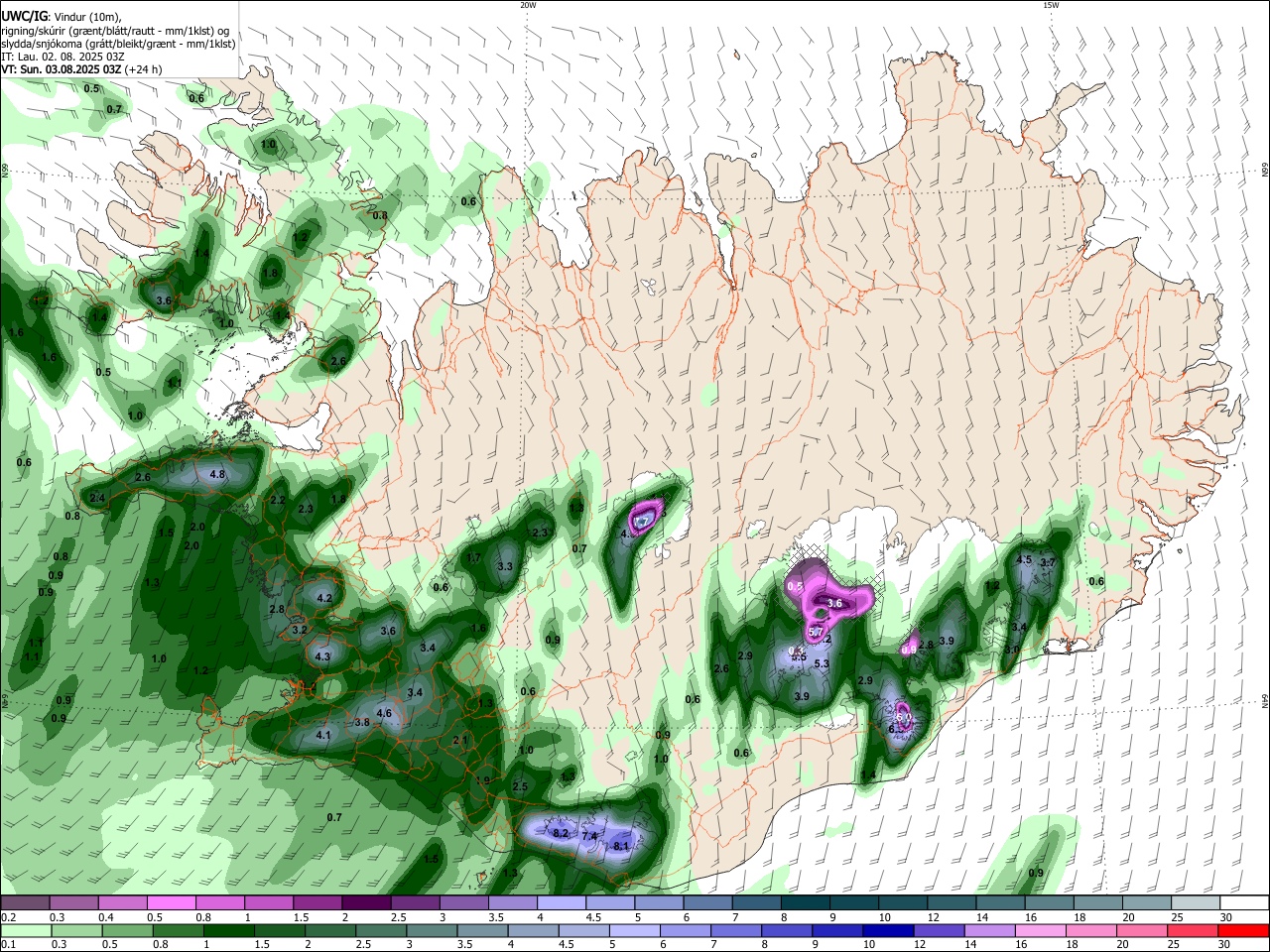Select the 8.2 precipitation value on the map
1270x952 pixels.
tap(561, 833)
